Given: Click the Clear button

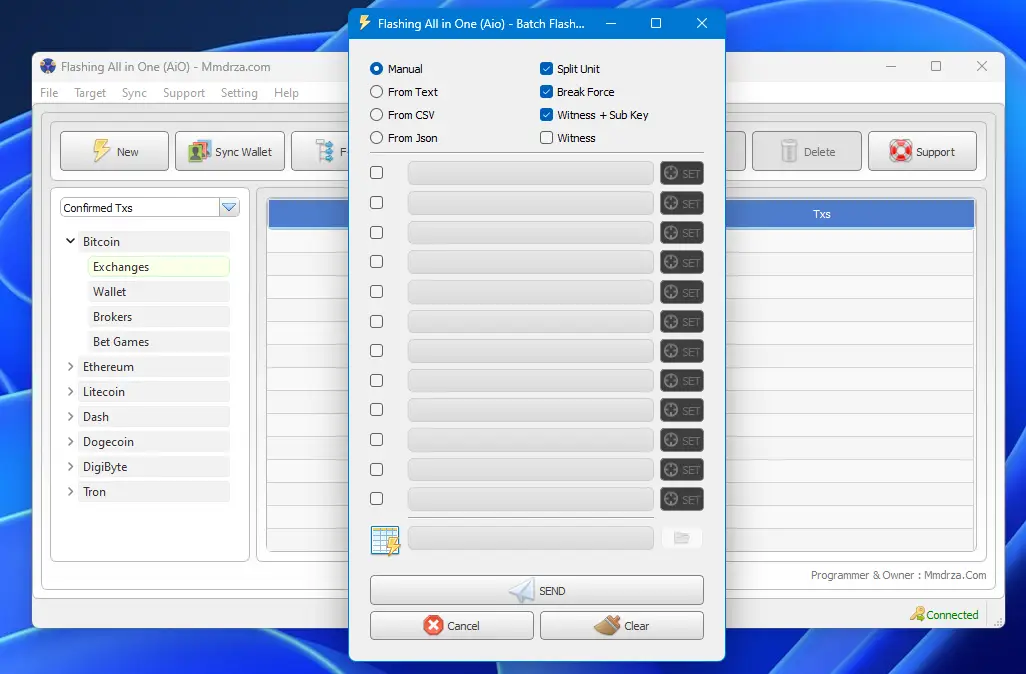Looking at the screenshot, I should 622,626.
